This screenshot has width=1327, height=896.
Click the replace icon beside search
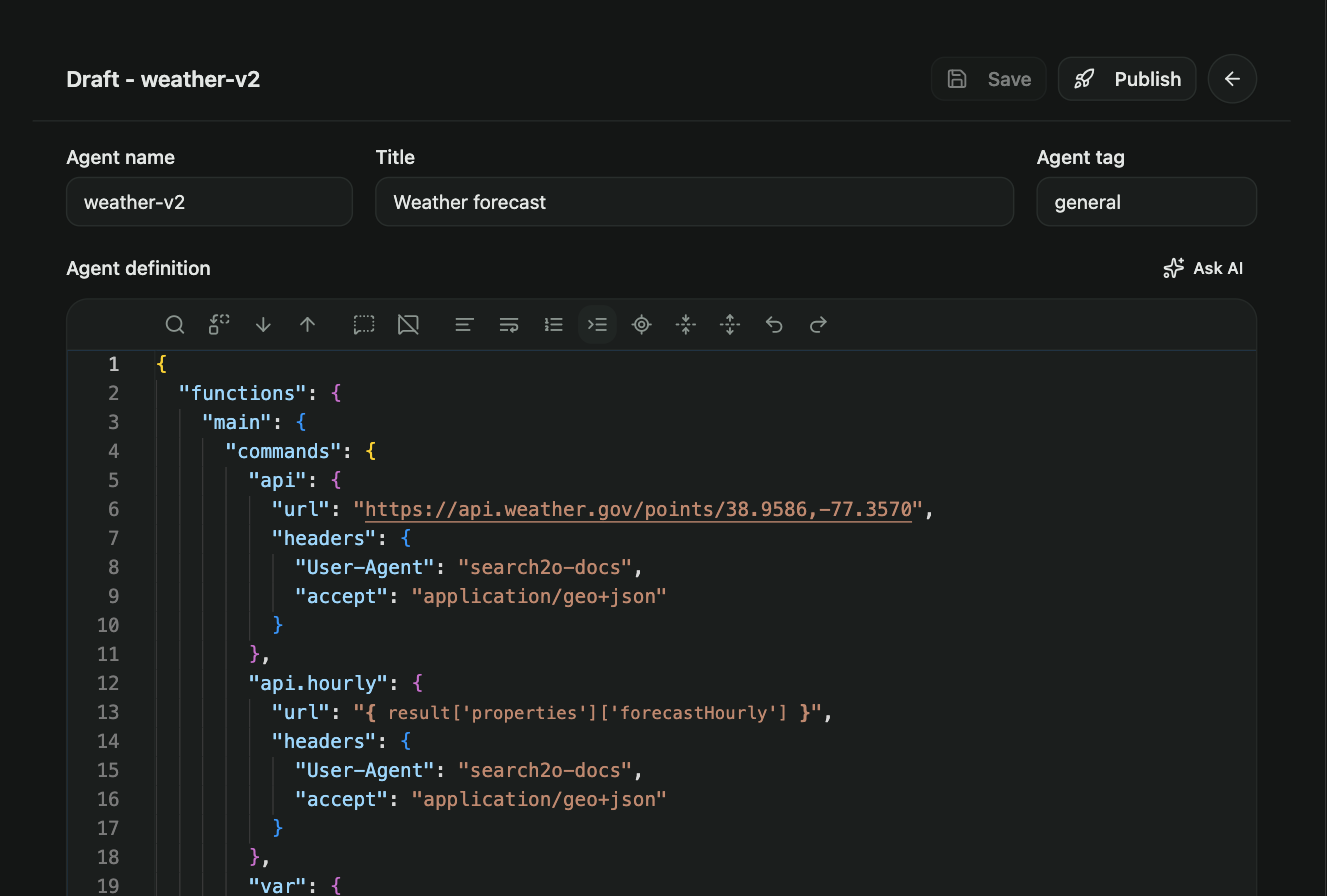(x=219, y=325)
